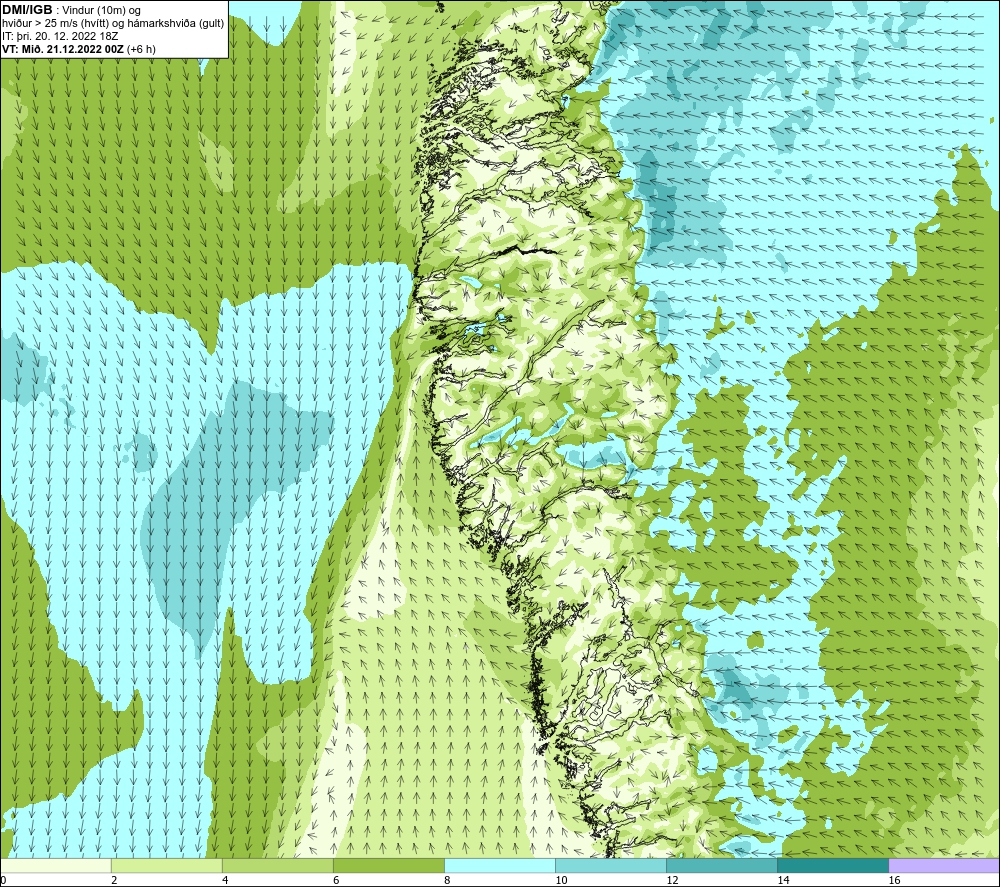Click the '0' scale label
The width and height of the screenshot is (1000, 887).
(x=3, y=881)
